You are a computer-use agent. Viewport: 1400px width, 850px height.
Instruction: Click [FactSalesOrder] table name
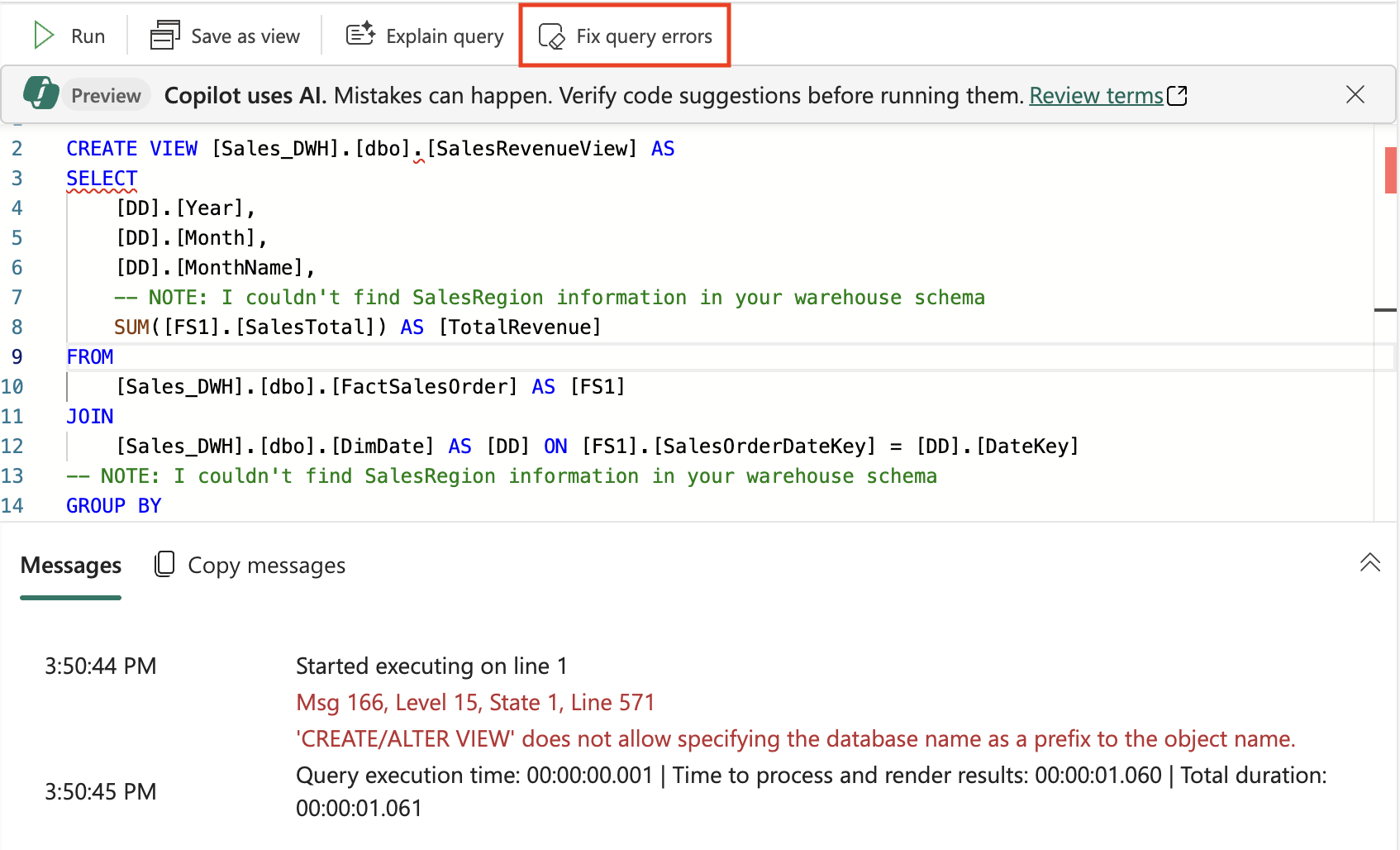[424, 387]
